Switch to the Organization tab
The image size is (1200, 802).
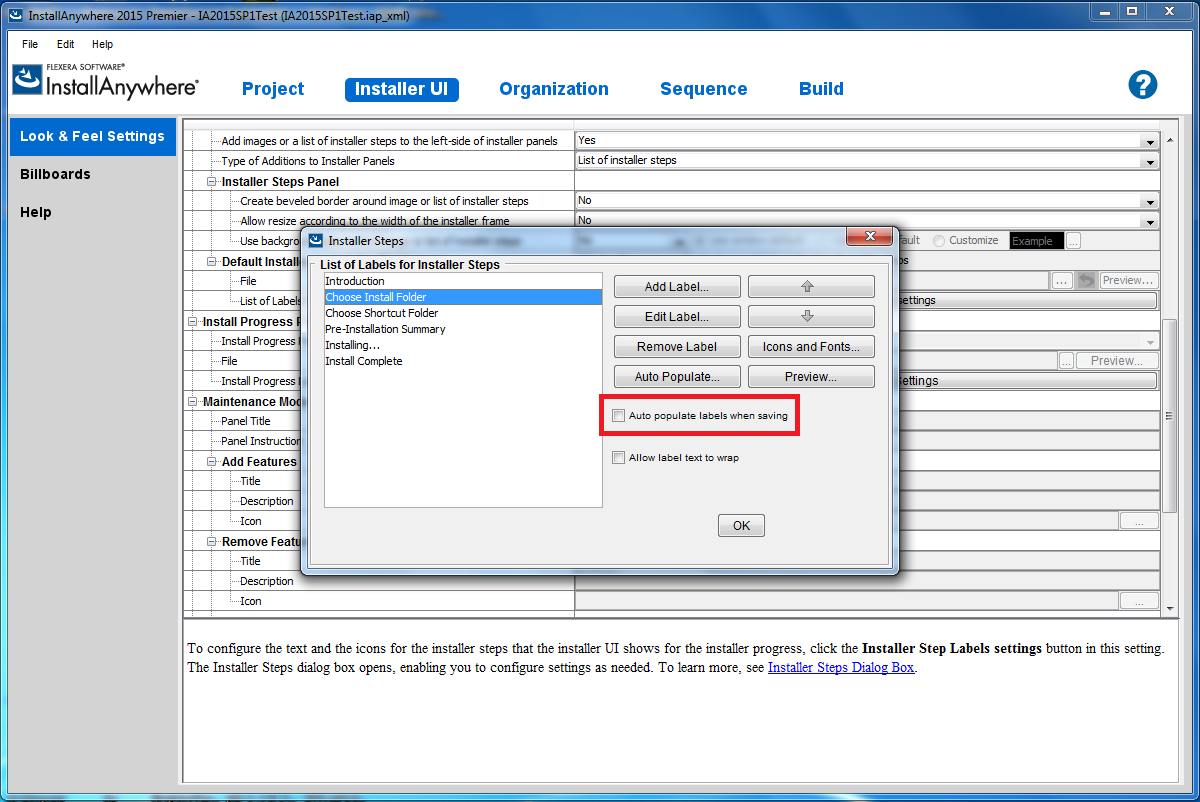(554, 89)
